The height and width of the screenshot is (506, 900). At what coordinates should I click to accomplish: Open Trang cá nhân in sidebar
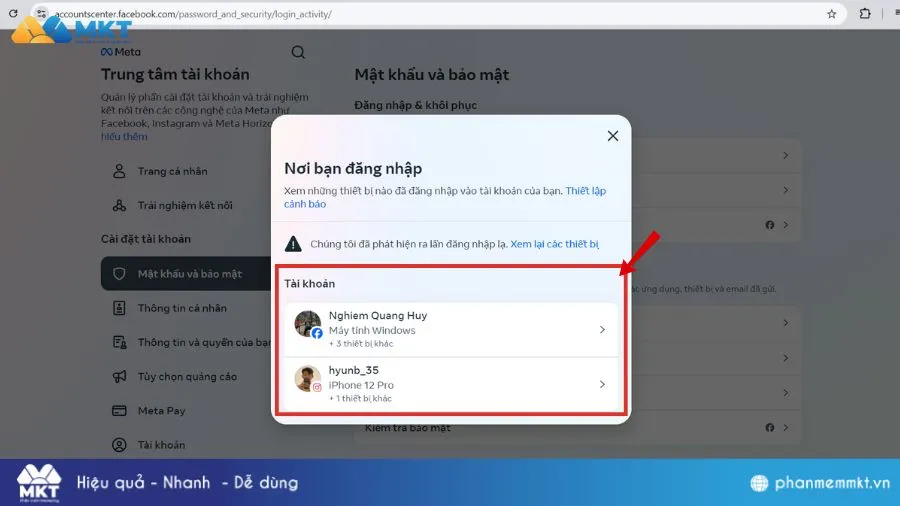click(x=166, y=171)
